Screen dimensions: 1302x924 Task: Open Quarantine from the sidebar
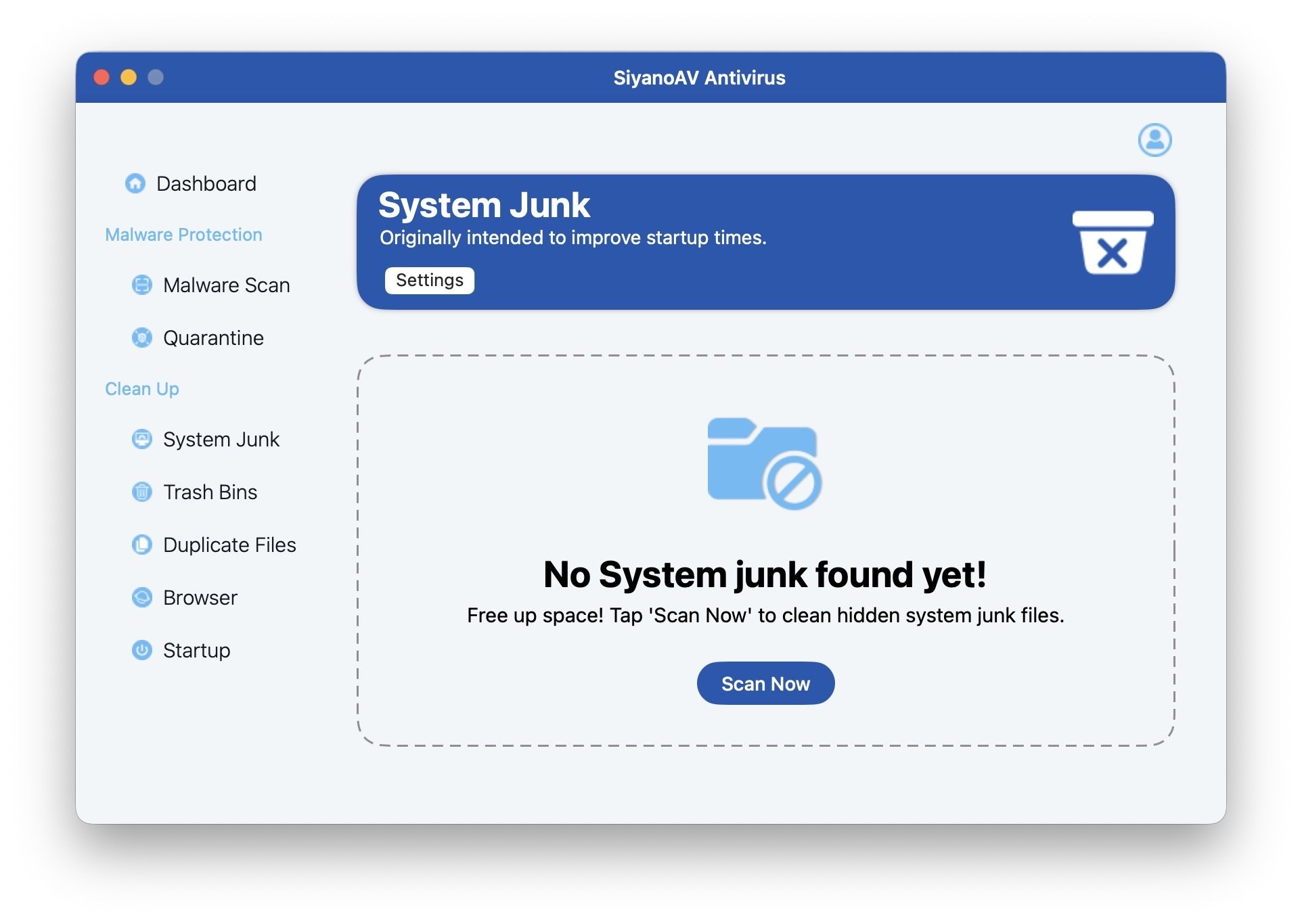click(213, 338)
